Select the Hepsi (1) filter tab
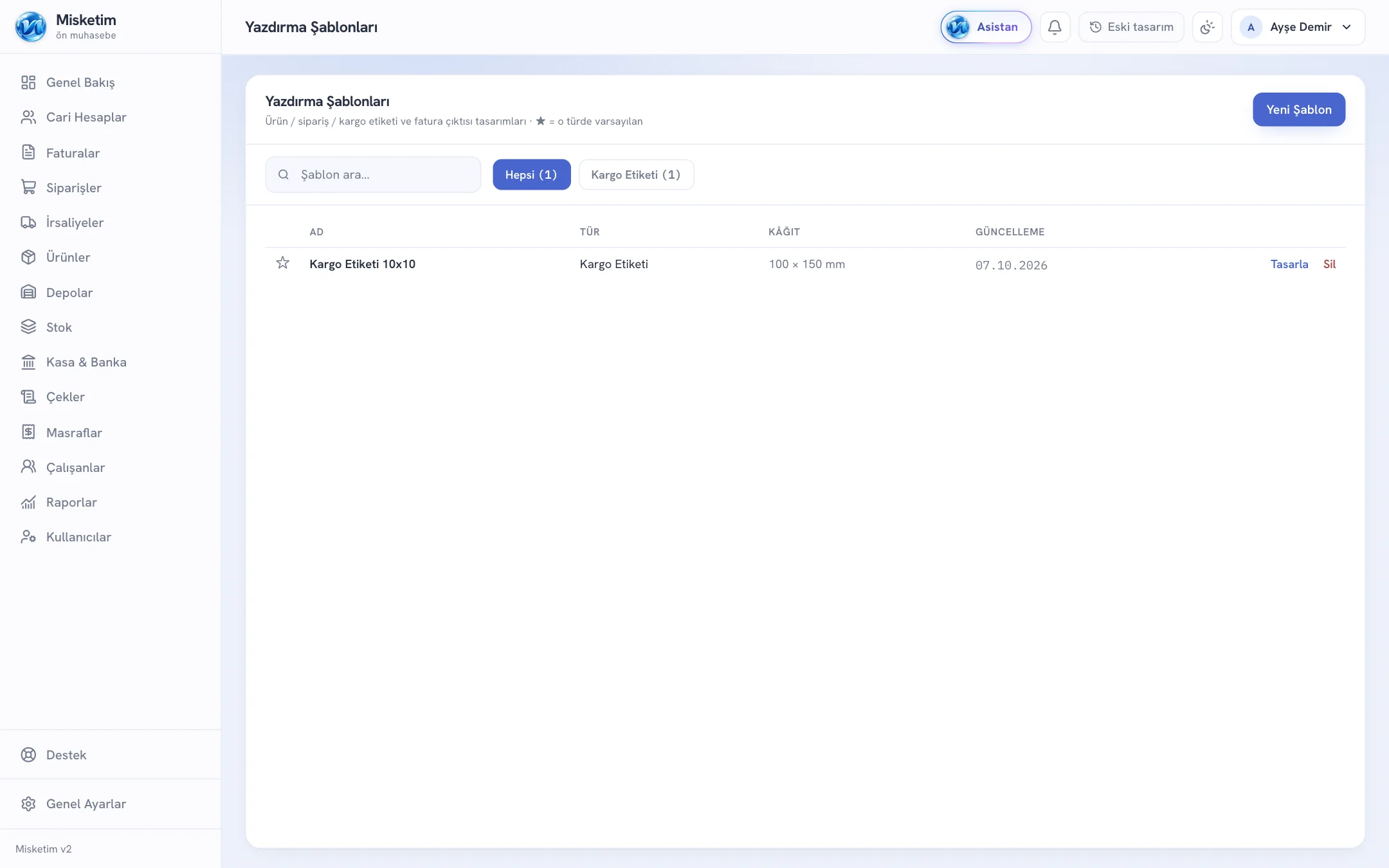The image size is (1389, 868). (531, 174)
